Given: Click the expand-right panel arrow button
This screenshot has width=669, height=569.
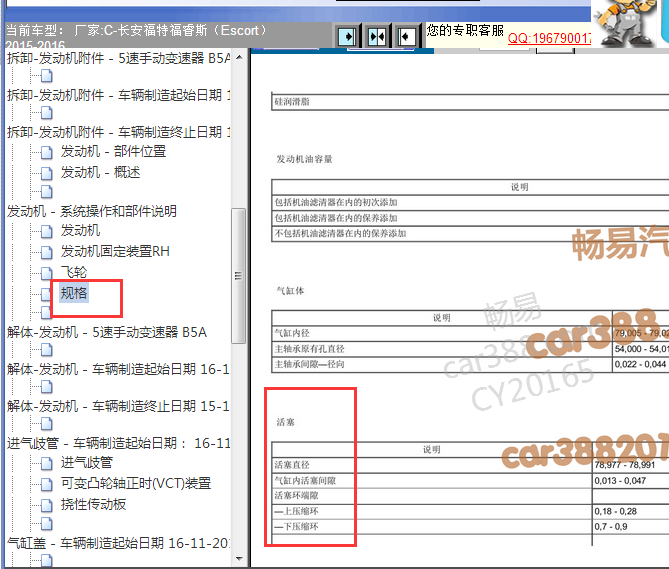Looking at the screenshot, I should [x=348, y=37].
